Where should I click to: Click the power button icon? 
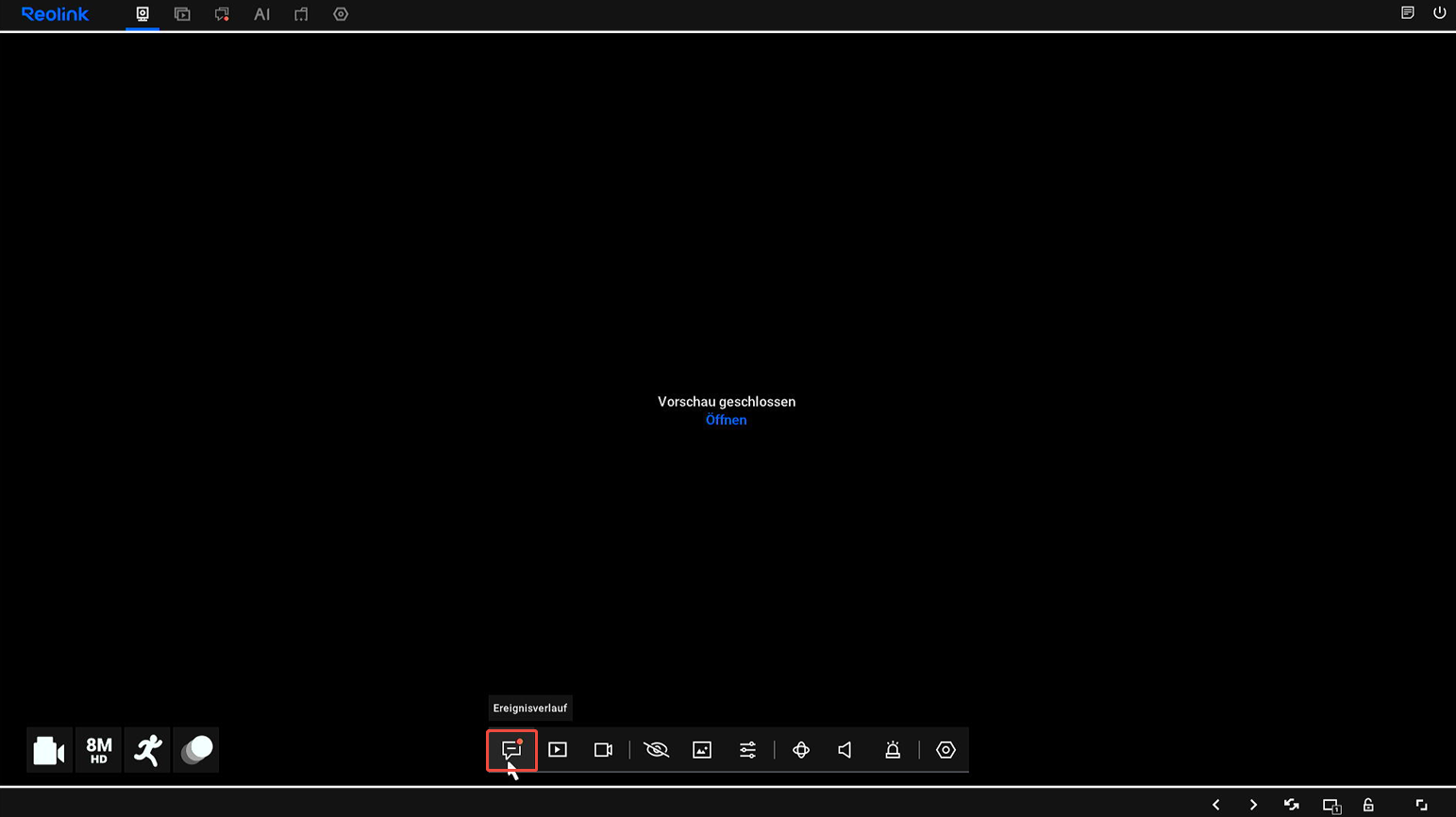tap(1439, 13)
